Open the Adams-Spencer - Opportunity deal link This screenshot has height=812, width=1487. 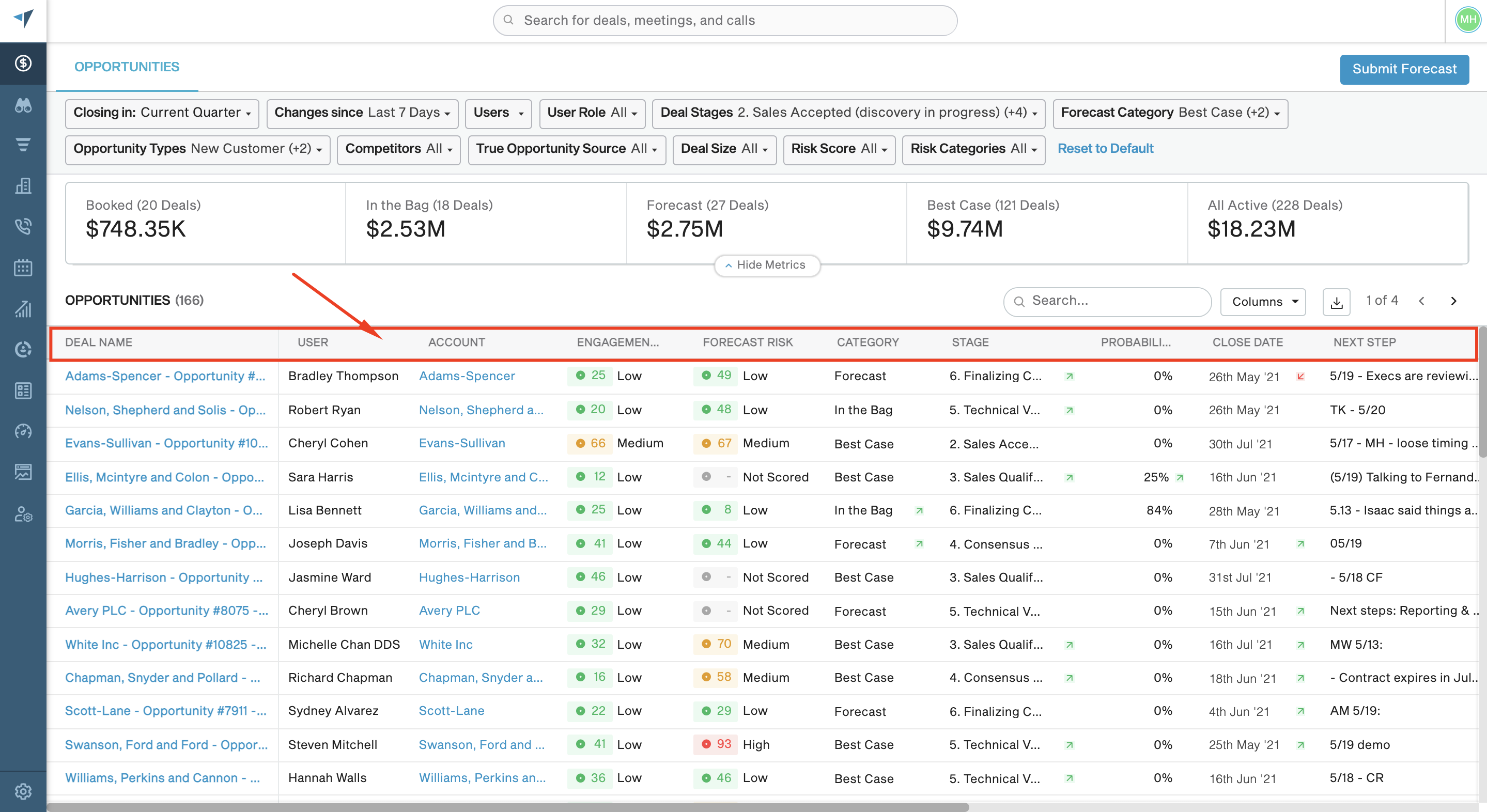pos(166,376)
